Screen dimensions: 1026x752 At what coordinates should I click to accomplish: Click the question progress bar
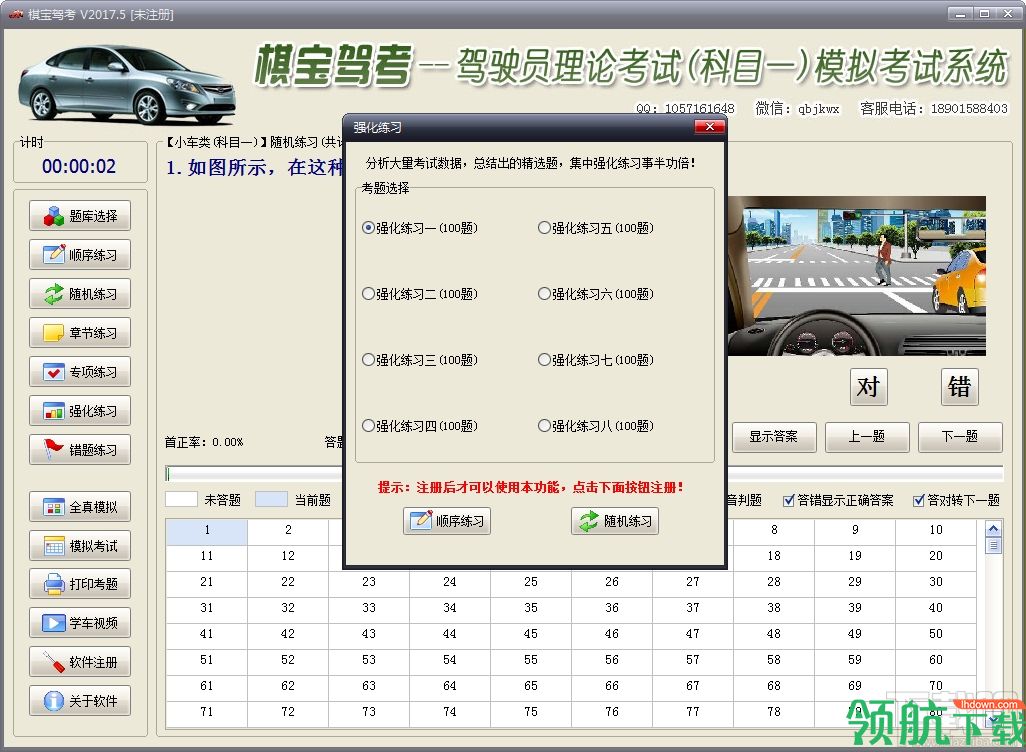(584, 473)
